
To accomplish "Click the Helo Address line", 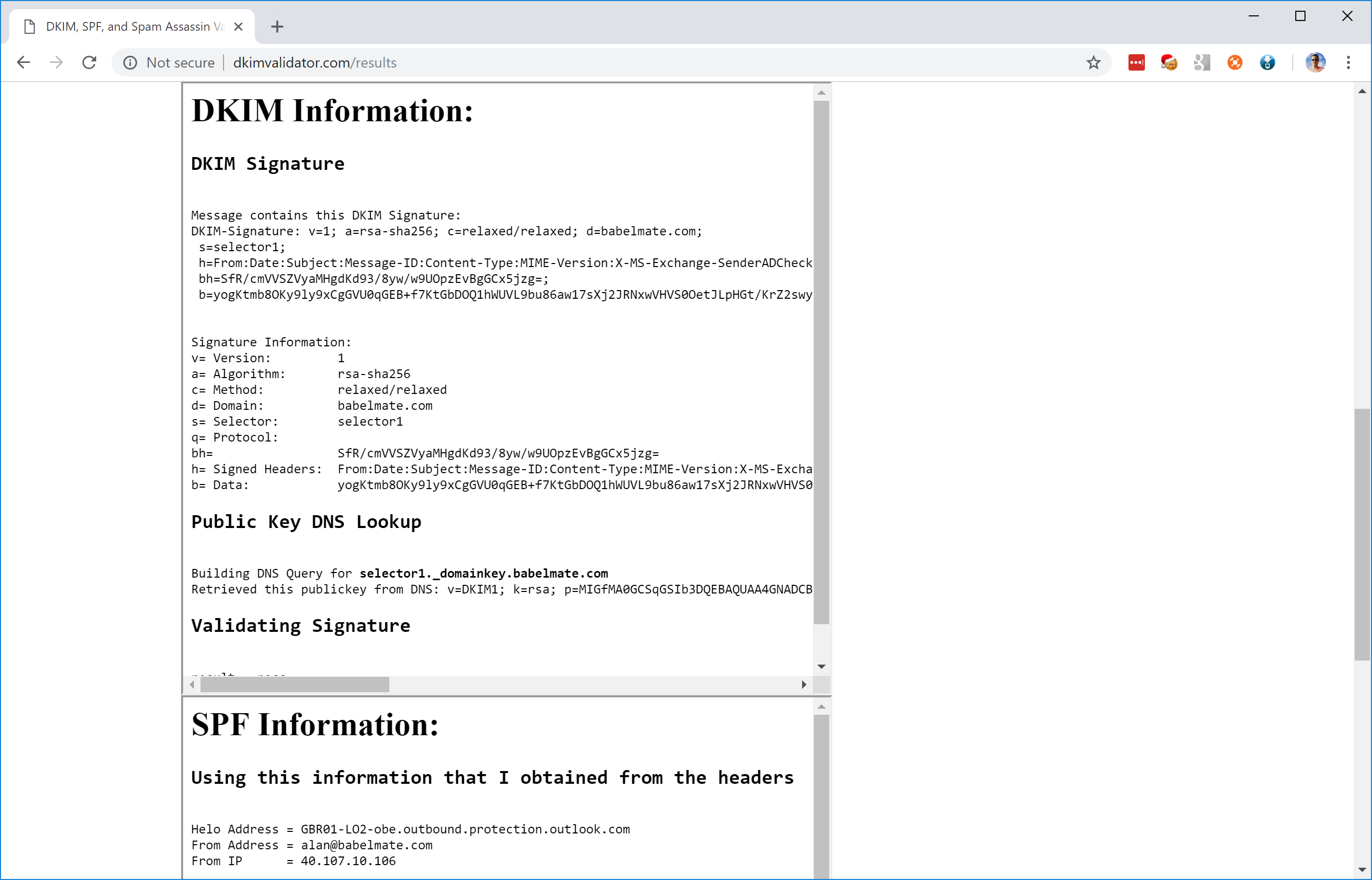I will tap(411, 829).
